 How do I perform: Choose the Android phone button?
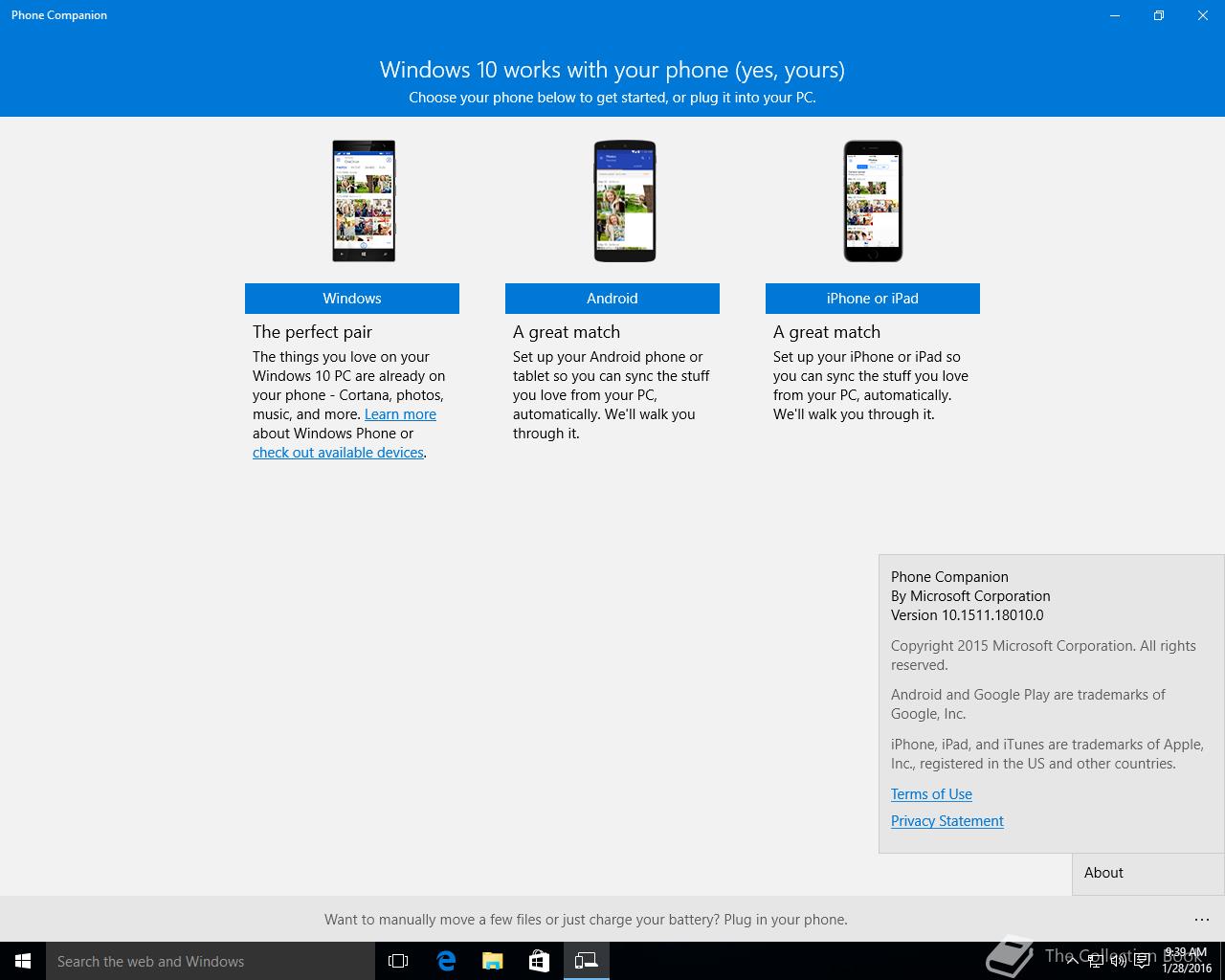click(x=612, y=299)
